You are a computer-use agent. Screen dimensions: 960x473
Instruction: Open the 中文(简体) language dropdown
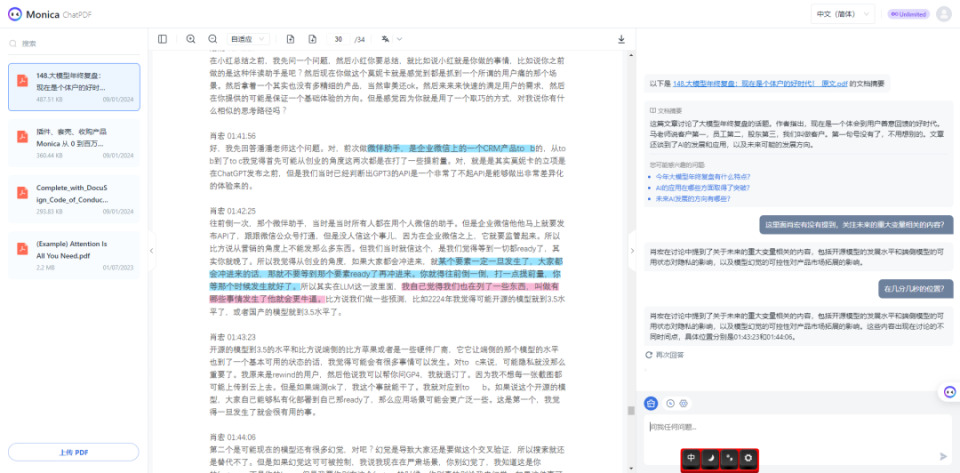842,14
